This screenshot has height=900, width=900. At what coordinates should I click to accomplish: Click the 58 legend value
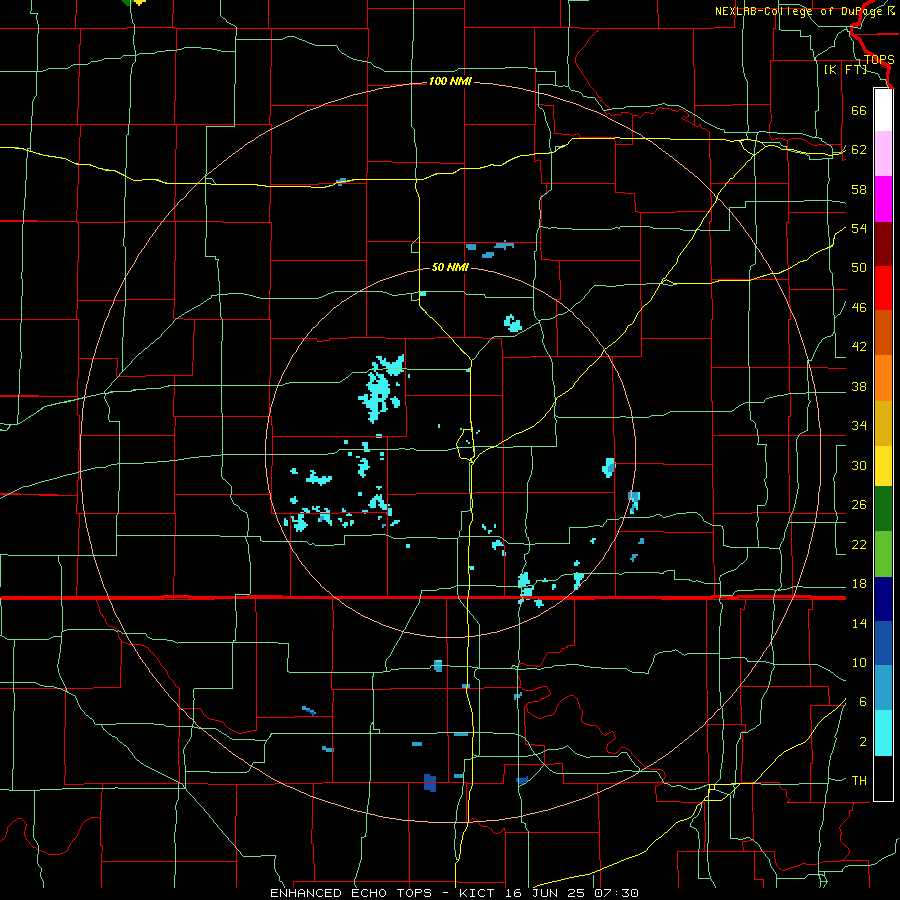pos(859,189)
